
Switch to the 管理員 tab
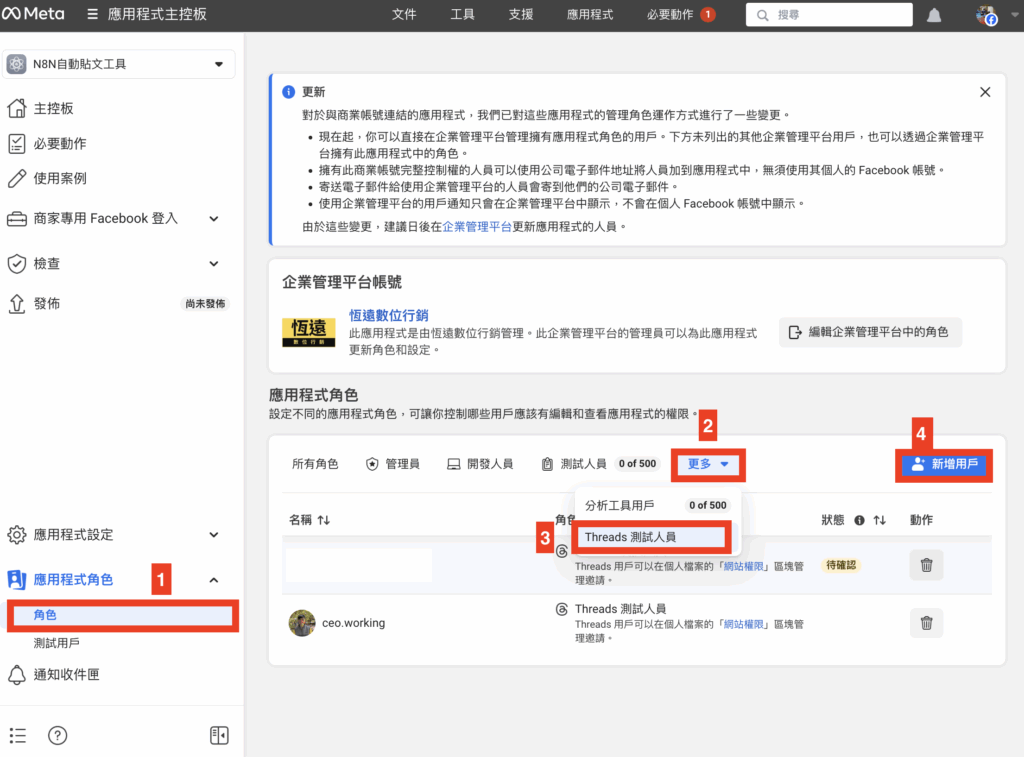pos(392,464)
